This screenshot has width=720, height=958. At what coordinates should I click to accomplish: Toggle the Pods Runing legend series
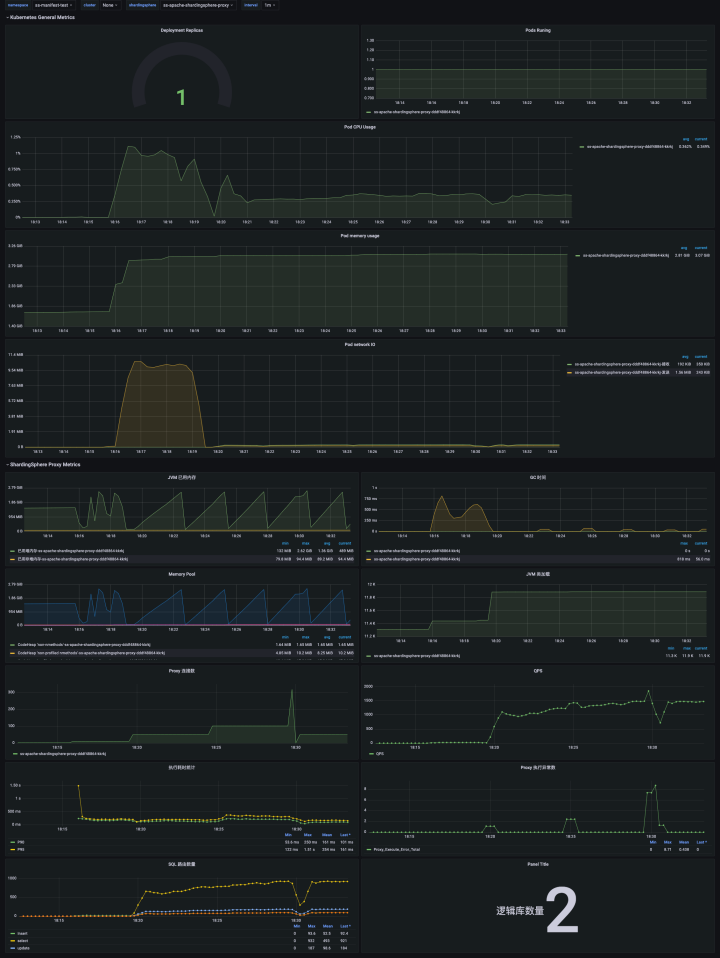[417, 112]
